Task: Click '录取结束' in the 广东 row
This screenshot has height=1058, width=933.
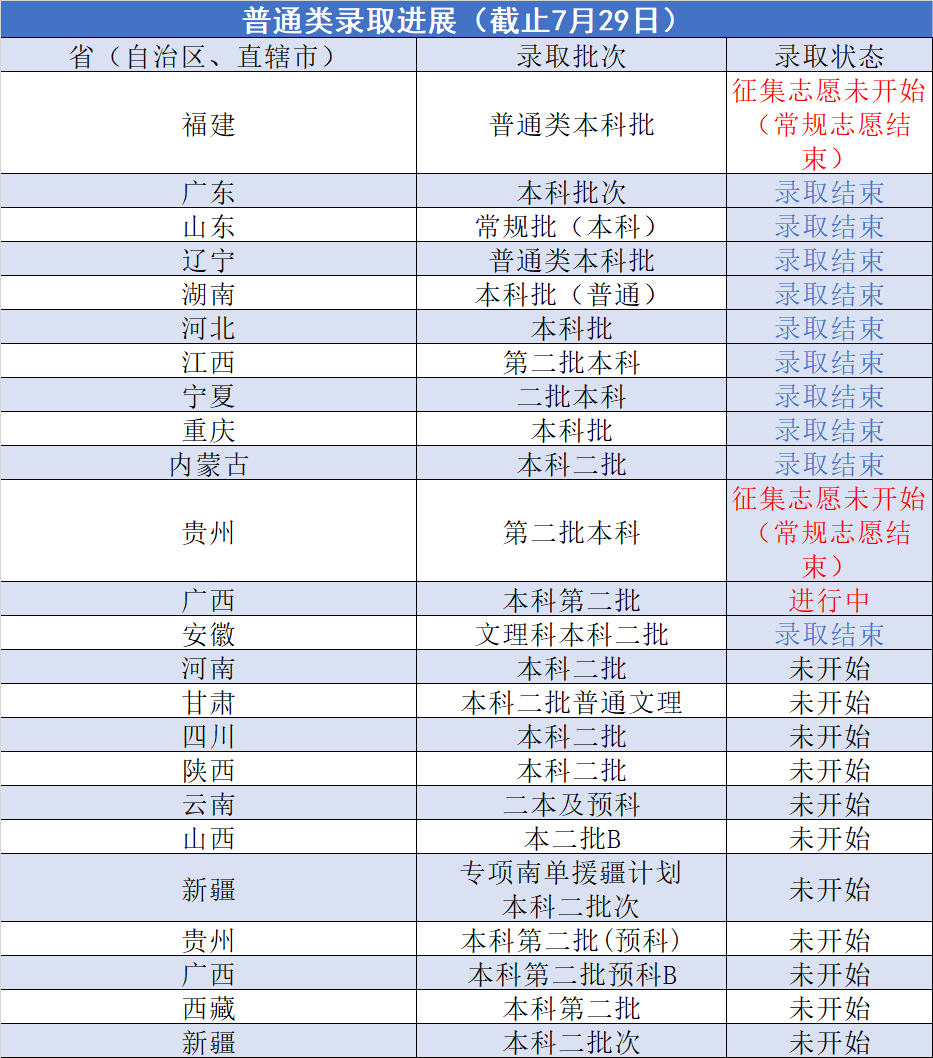Action: tap(829, 192)
